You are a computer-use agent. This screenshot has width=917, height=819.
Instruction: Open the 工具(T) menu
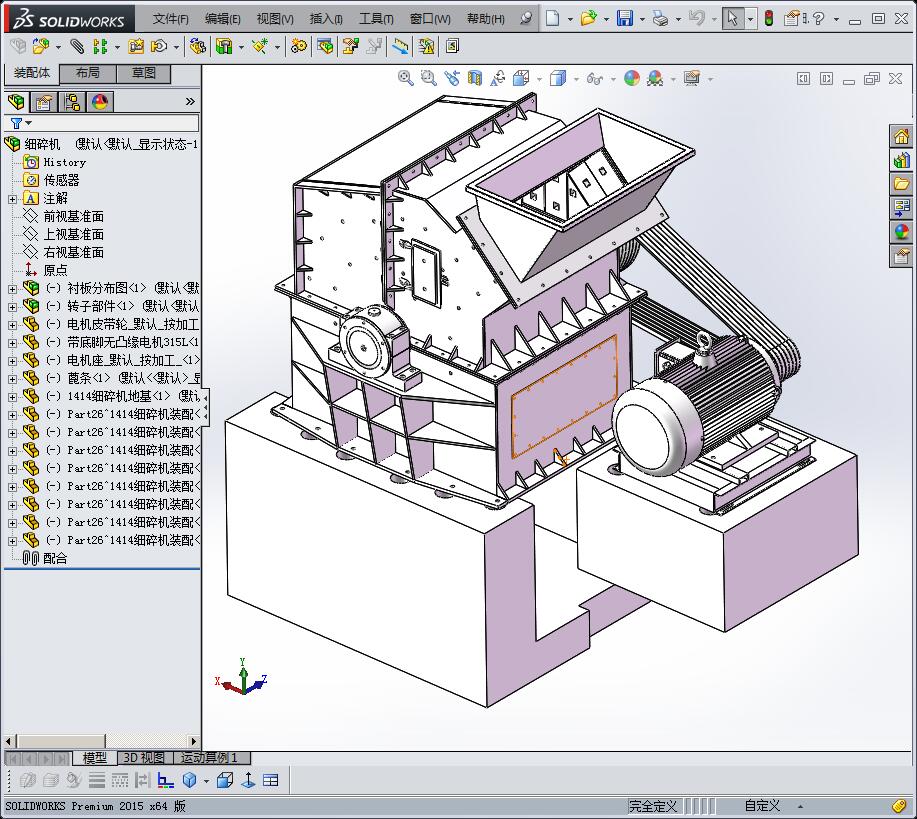tap(376, 19)
